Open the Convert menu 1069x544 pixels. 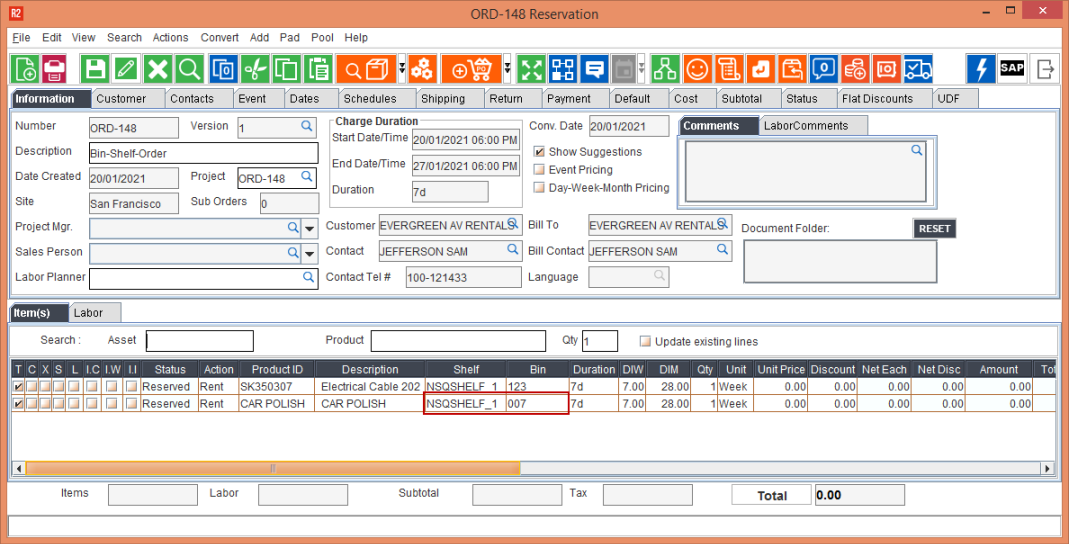(x=219, y=38)
